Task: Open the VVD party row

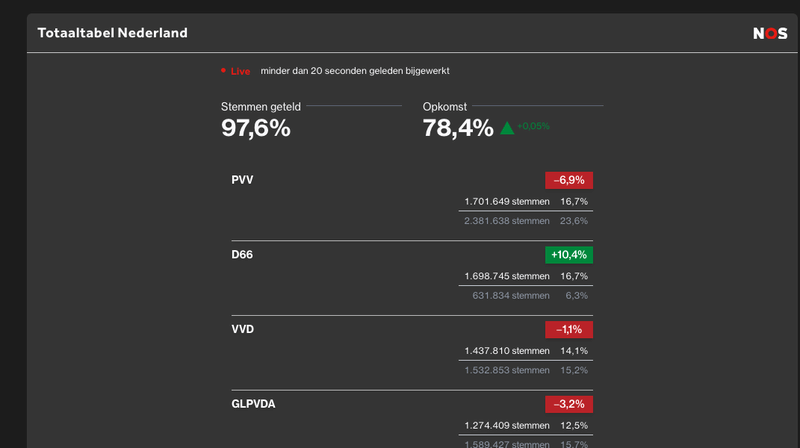Action: 243,329
